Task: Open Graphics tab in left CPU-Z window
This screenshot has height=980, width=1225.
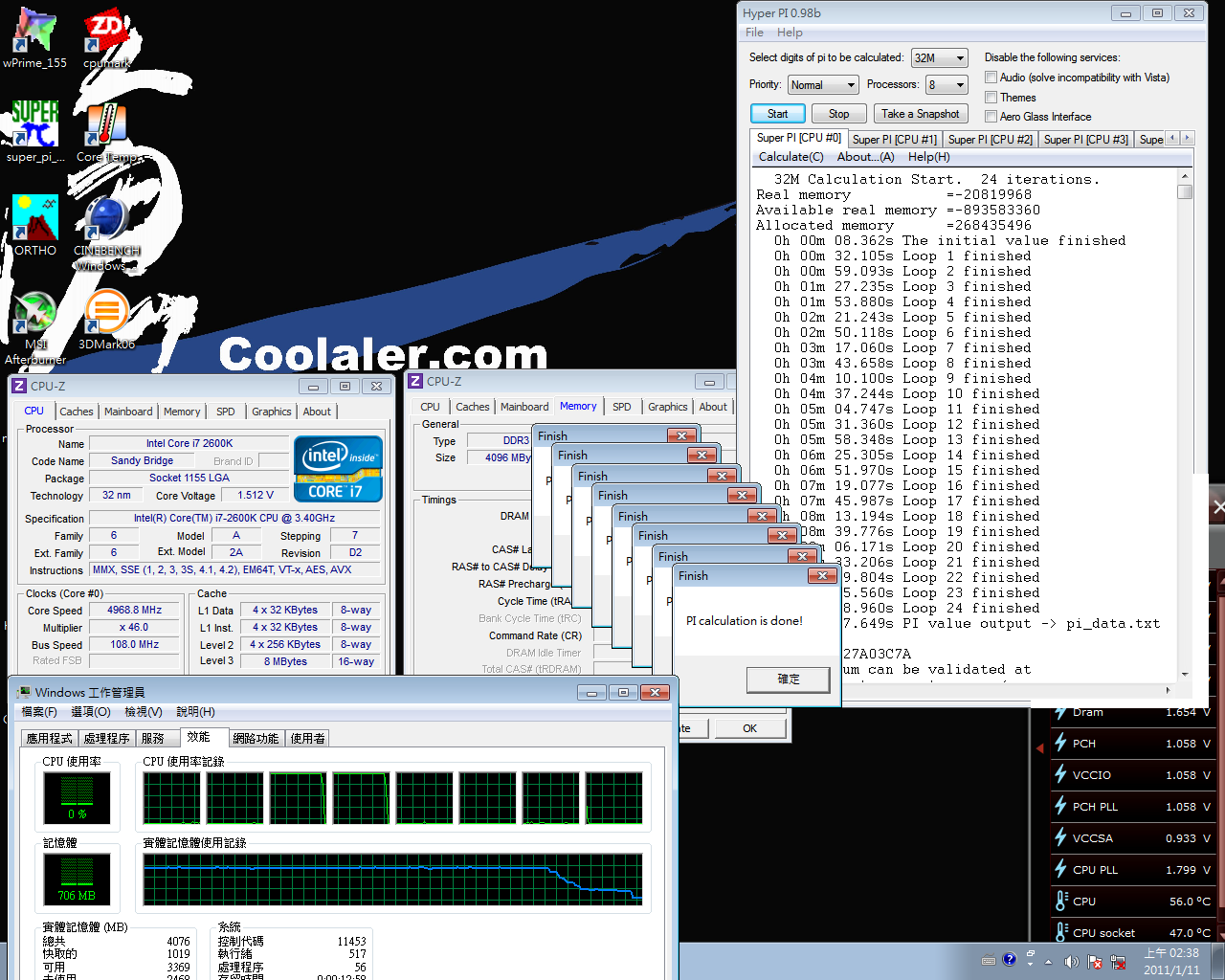Action: (272, 412)
